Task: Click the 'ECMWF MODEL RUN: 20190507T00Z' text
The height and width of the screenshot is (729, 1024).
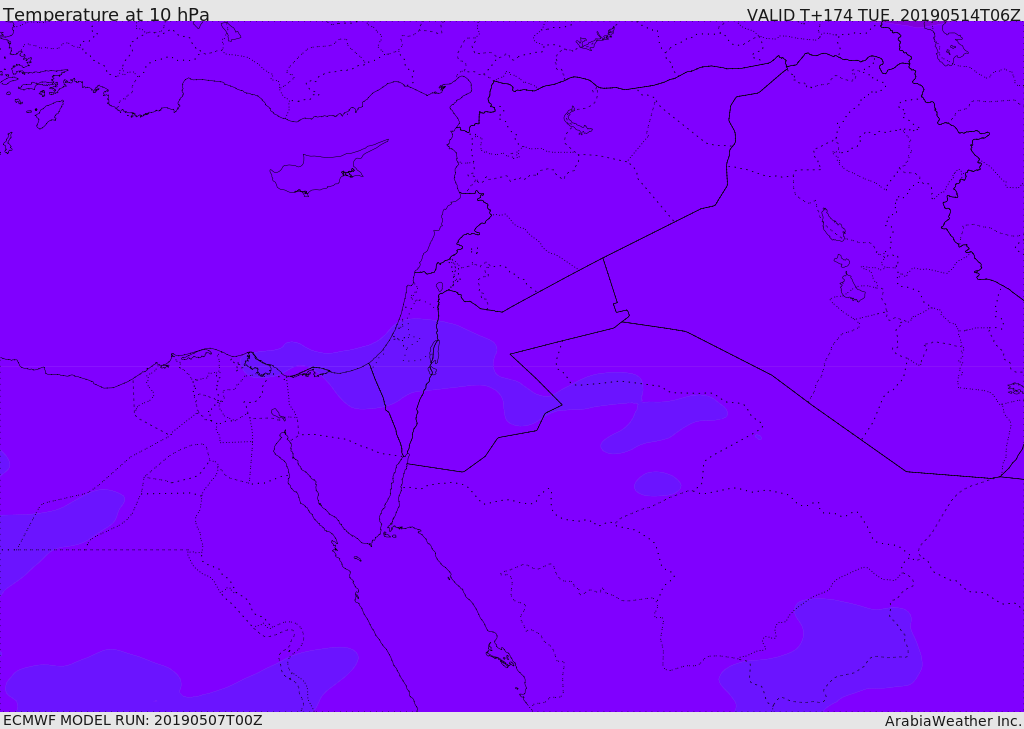Action: point(133,720)
